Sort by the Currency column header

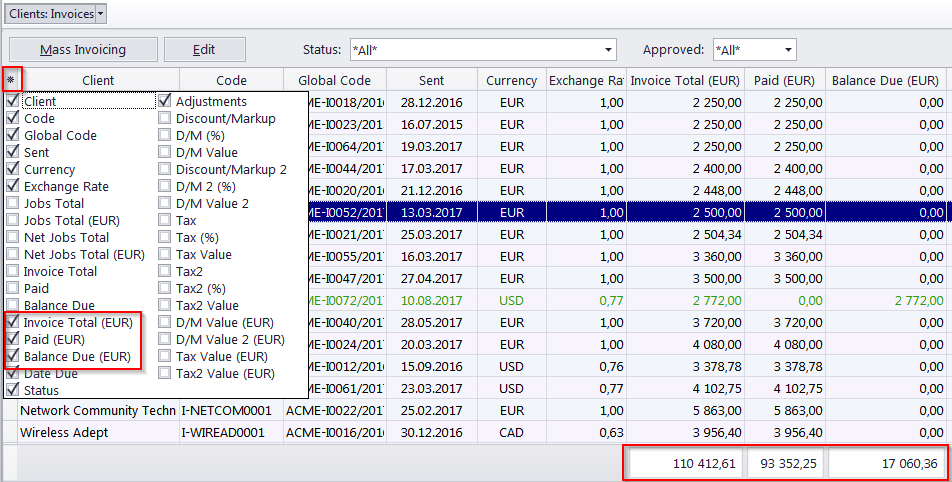512,80
